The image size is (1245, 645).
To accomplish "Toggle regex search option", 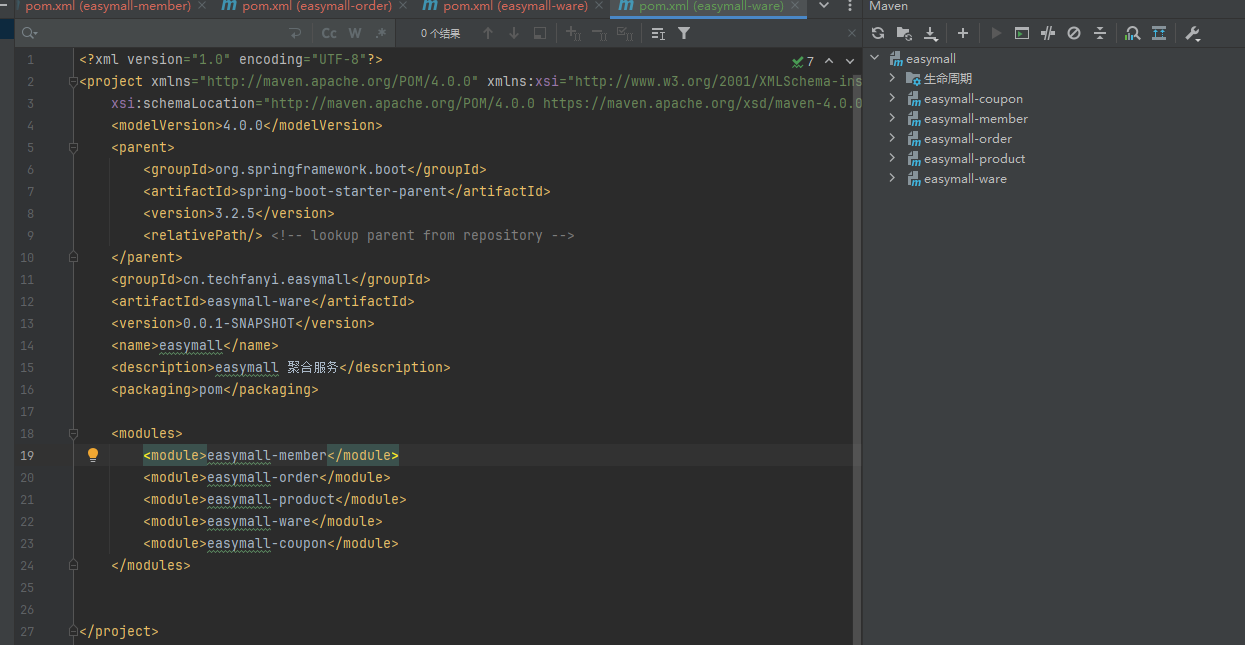I will pos(380,33).
